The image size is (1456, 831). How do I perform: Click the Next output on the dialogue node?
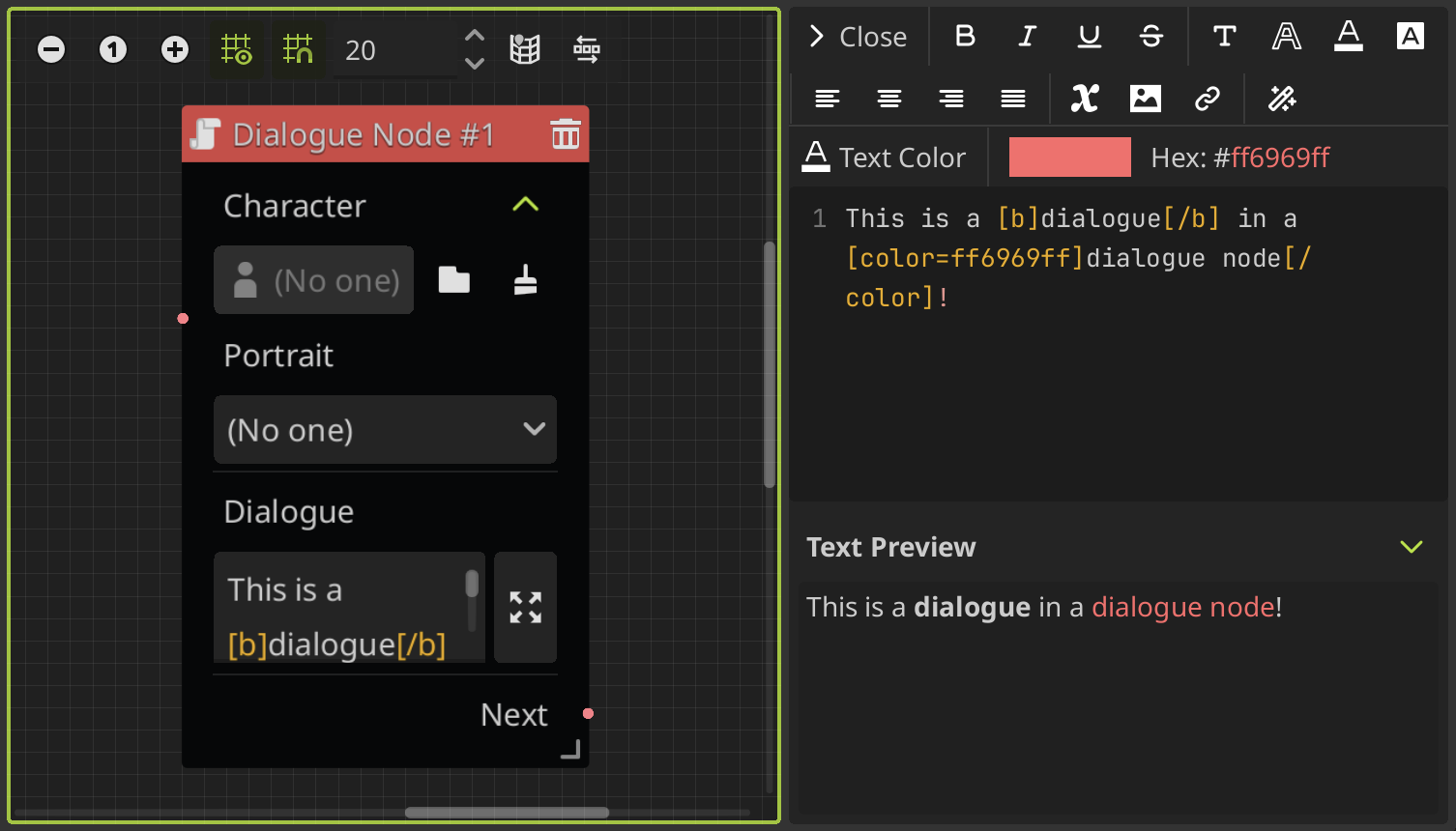[x=588, y=714]
